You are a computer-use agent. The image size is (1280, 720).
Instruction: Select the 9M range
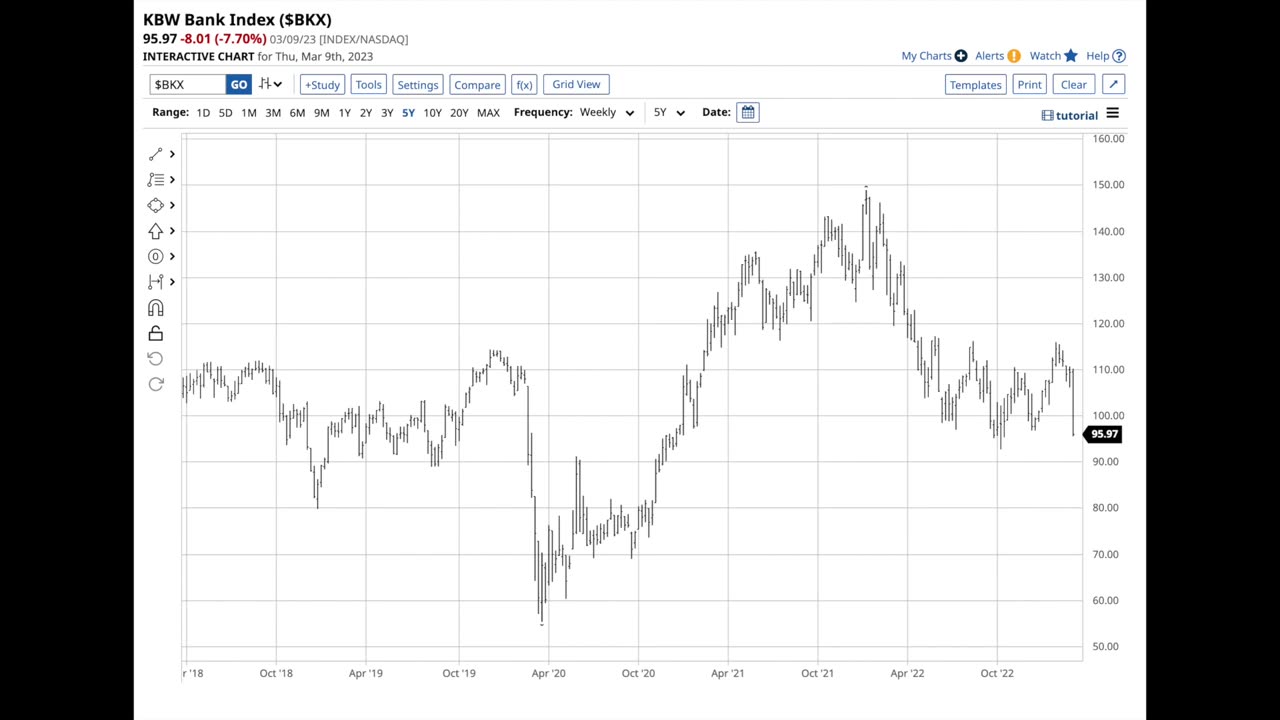click(x=321, y=113)
